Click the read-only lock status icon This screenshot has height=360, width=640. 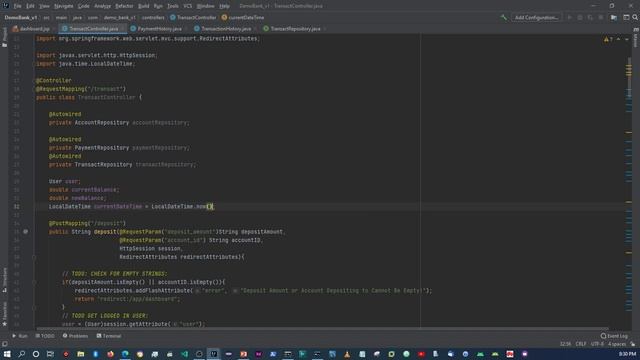[x=633, y=344]
